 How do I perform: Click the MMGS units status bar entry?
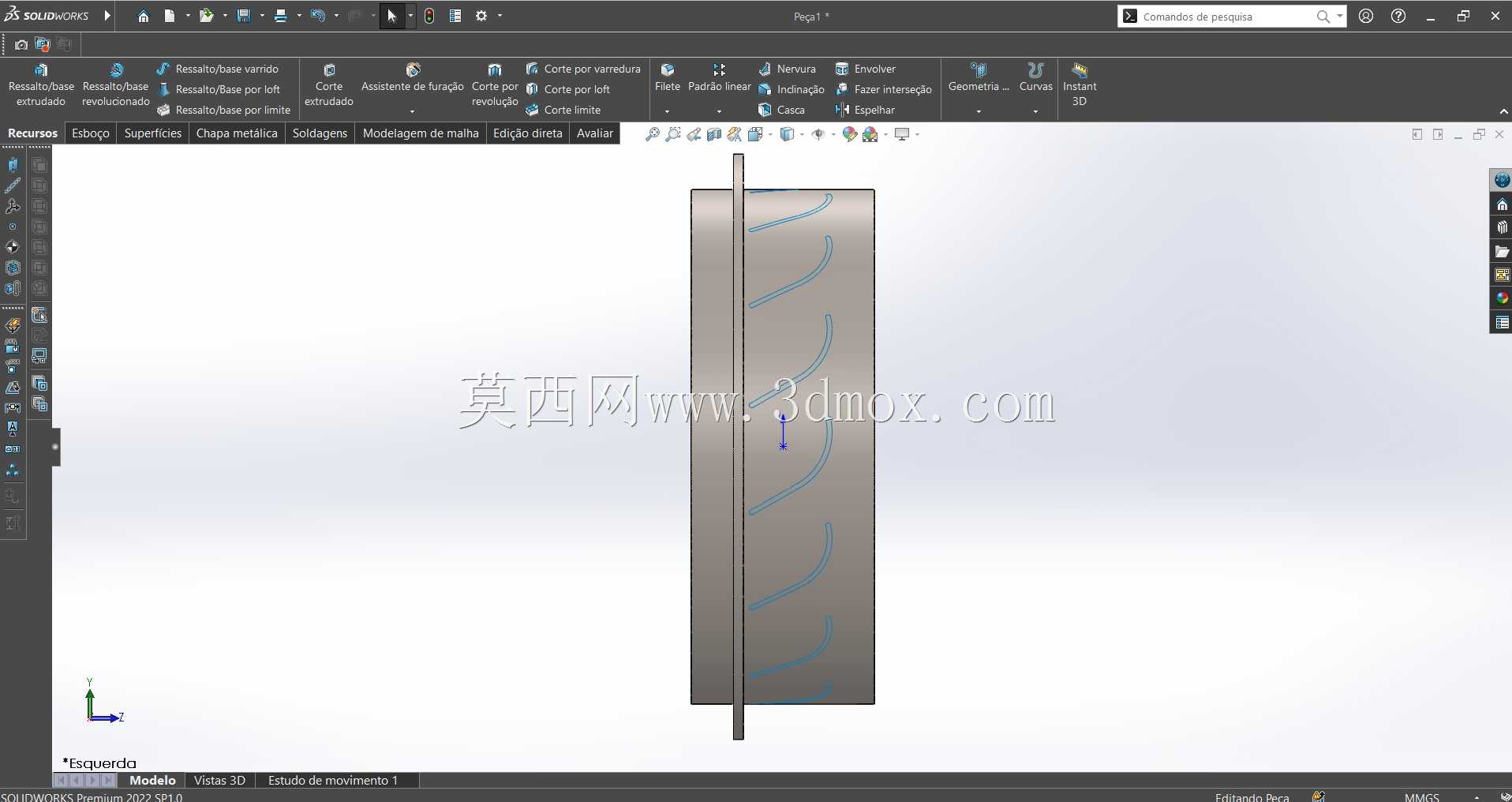tap(1422, 796)
